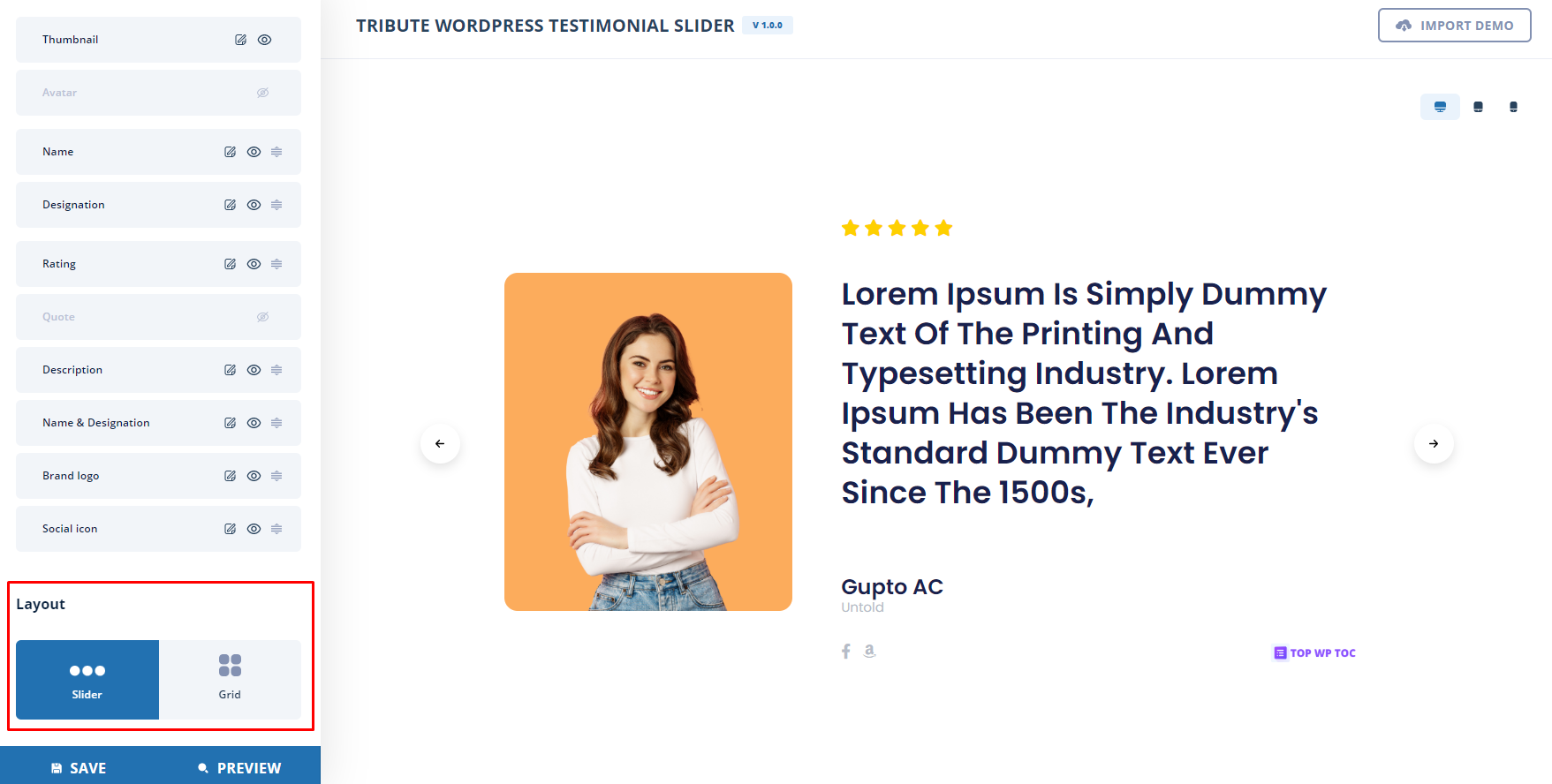
Task: Edit the Rating element
Action: (x=230, y=264)
